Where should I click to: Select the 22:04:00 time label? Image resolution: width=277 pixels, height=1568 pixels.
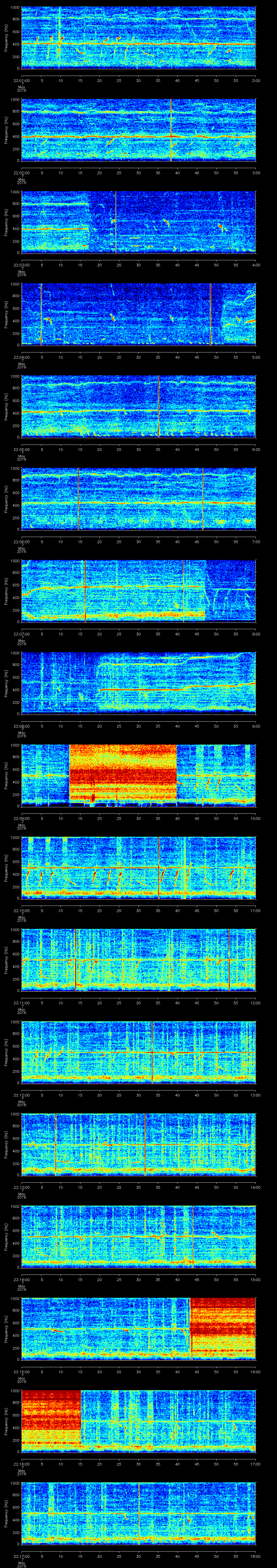(x=21, y=357)
